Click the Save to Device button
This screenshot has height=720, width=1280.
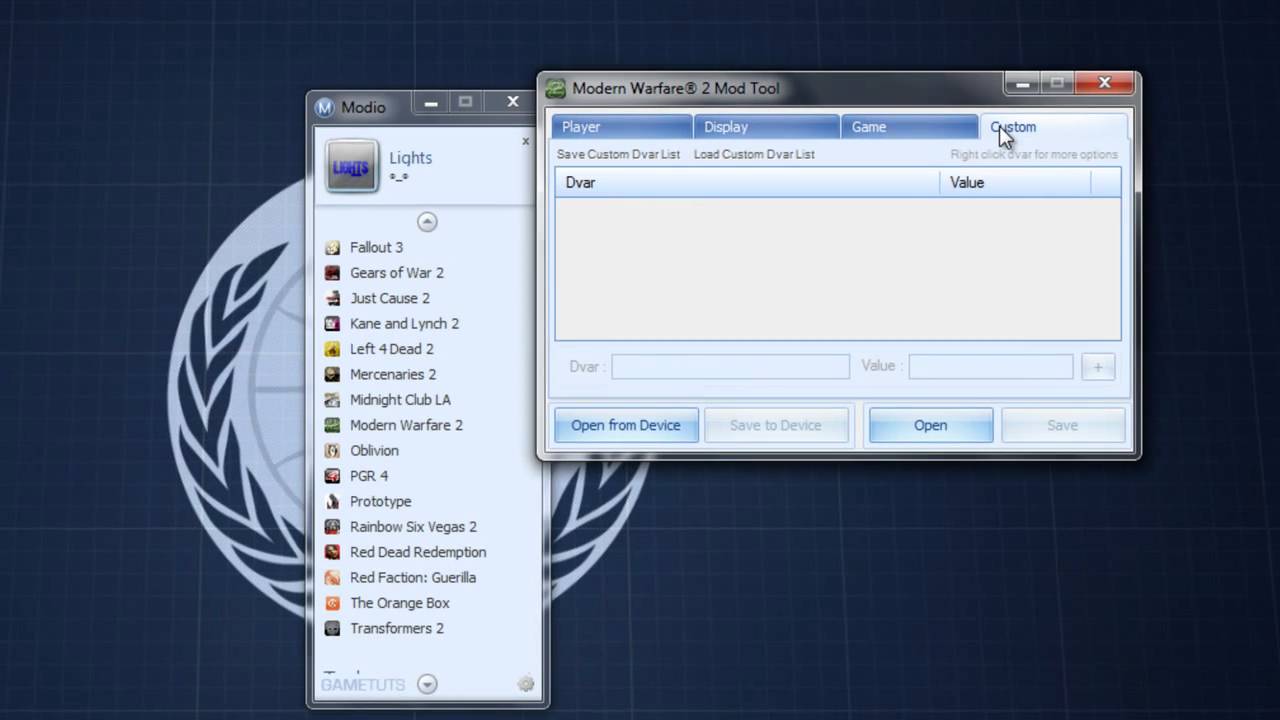point(775,425)
